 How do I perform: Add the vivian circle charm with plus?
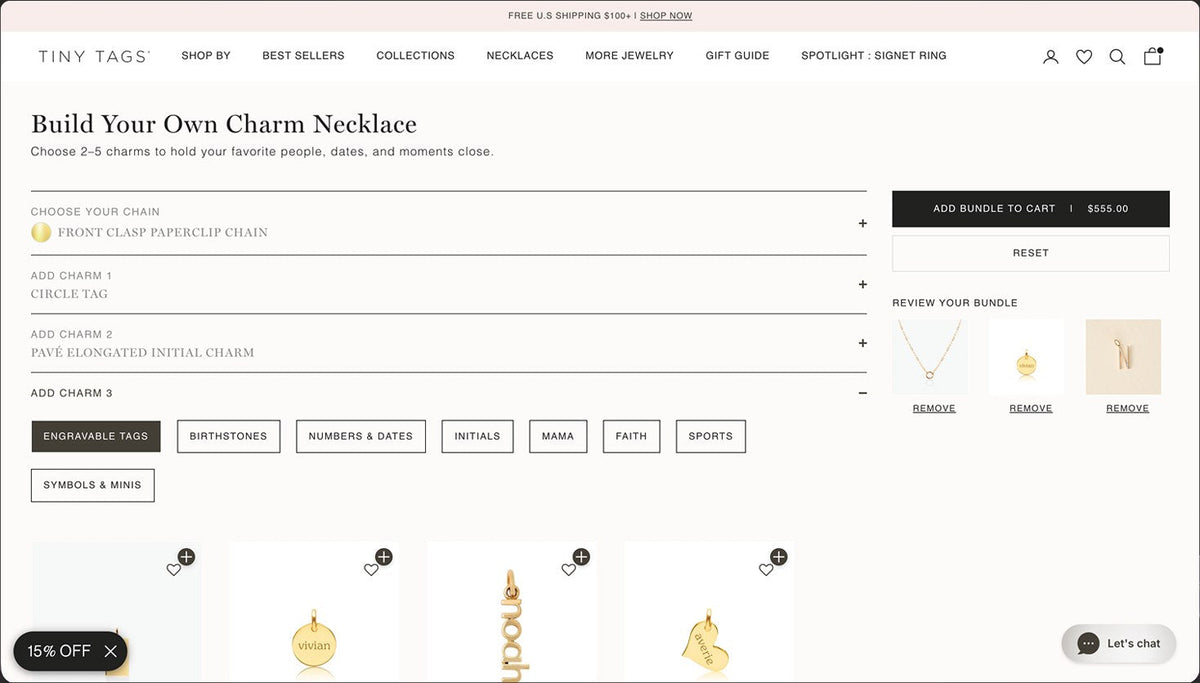384,557
